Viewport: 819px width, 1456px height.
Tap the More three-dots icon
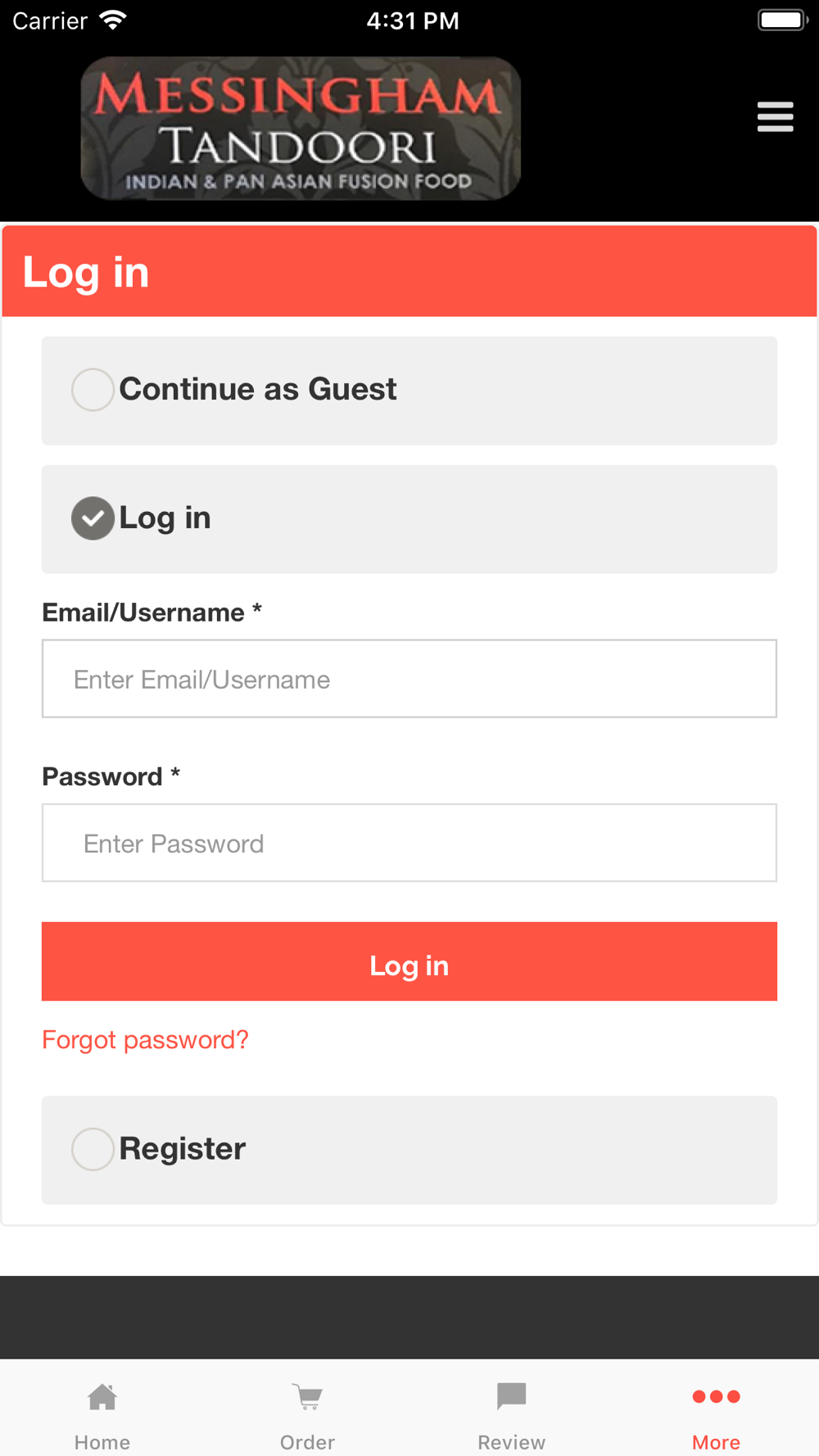pos(717,1396)
